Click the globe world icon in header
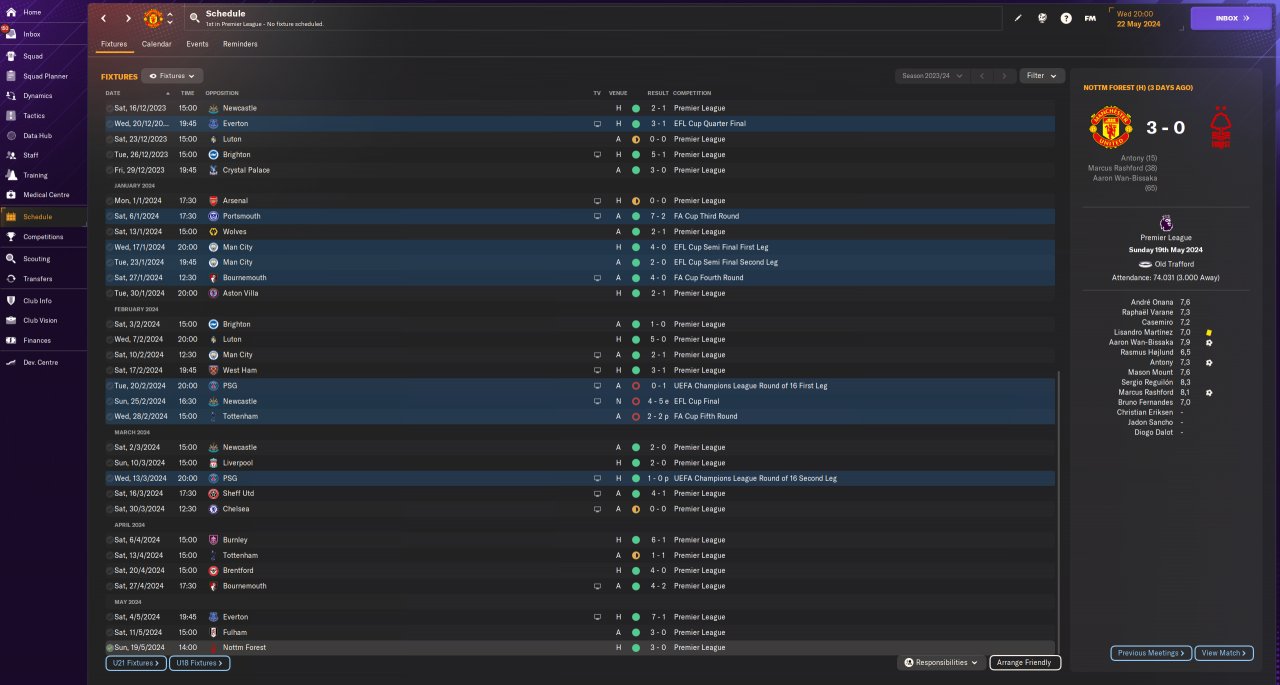This screenshot has height=685, width=1280. 1042,18
